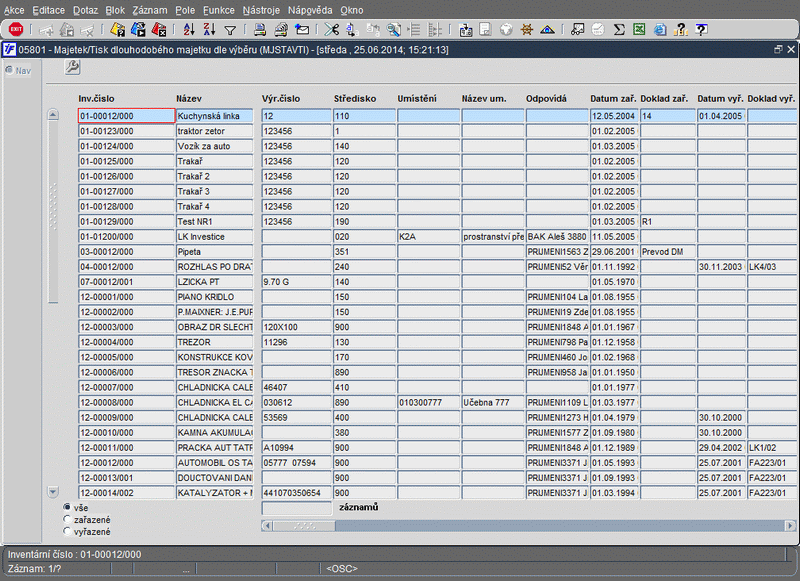The image size is (800, 581).
Task: Sort ascending with A-Z icon
Action: [x=189, y=30]
